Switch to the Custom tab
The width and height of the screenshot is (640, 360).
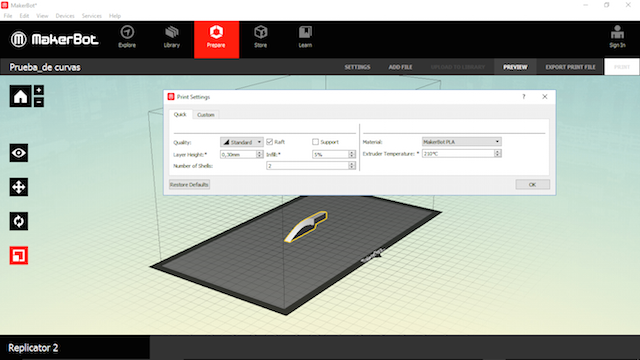tap(206, 115)
